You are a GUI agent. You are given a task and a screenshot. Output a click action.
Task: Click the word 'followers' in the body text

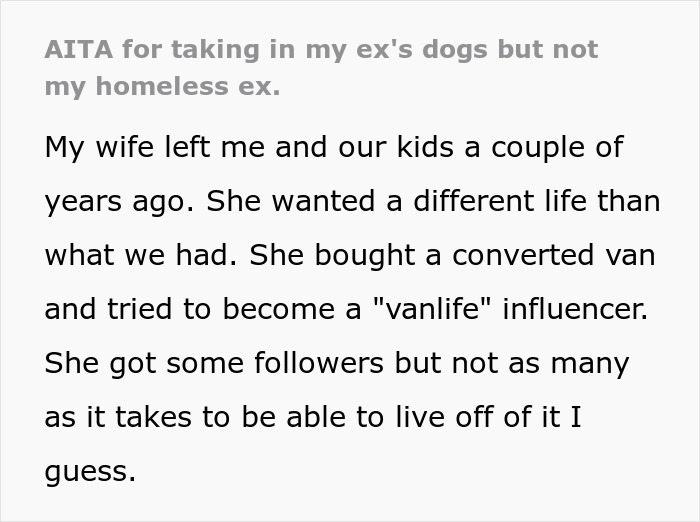click(319, 363)
